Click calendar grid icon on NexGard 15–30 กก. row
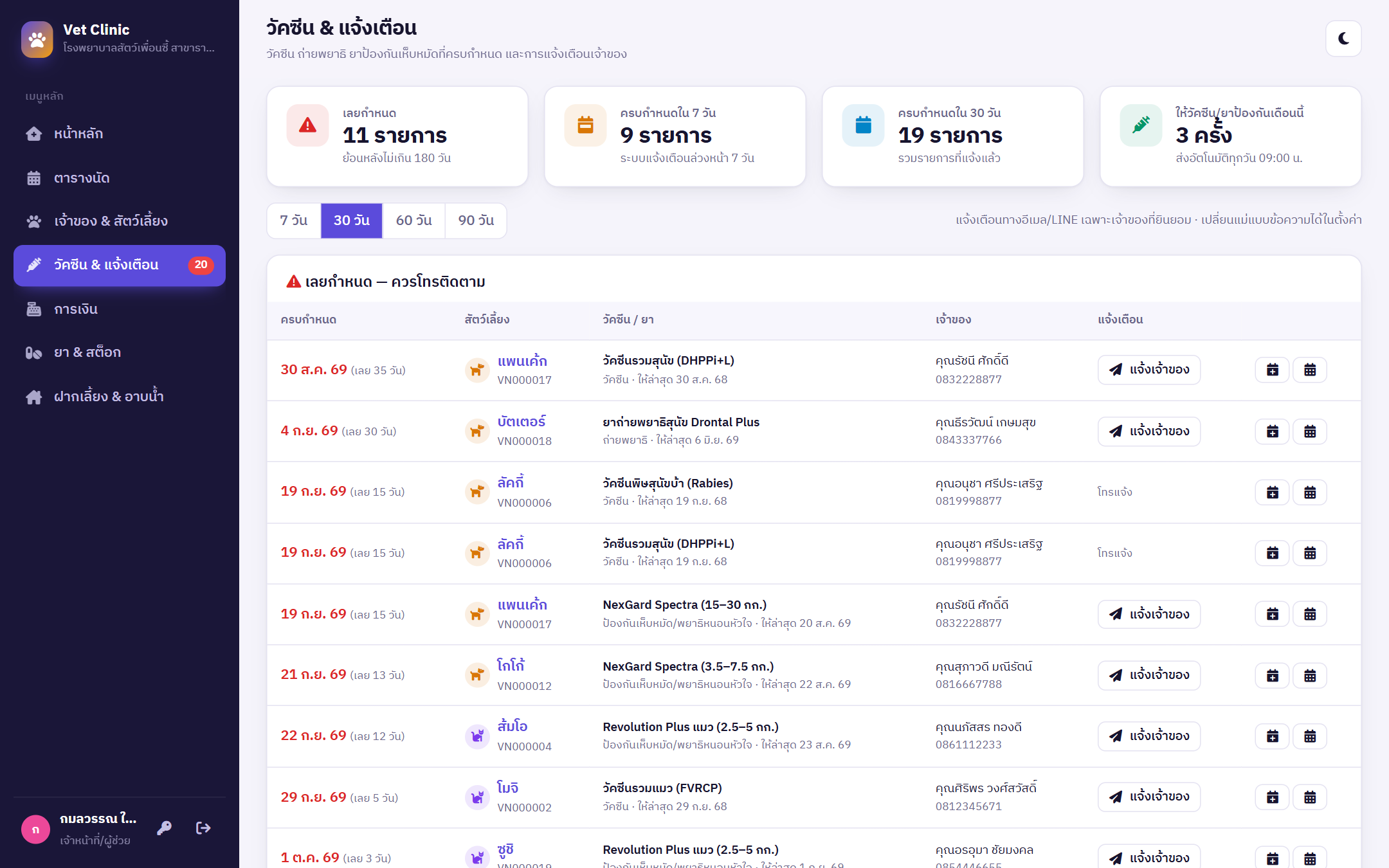Screen dimensions: 1389x868 [1310, 614]
